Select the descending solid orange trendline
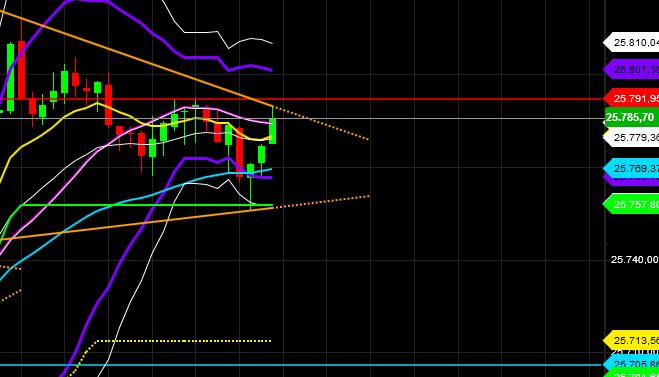 pyautogui.click(x=137, y=58)
